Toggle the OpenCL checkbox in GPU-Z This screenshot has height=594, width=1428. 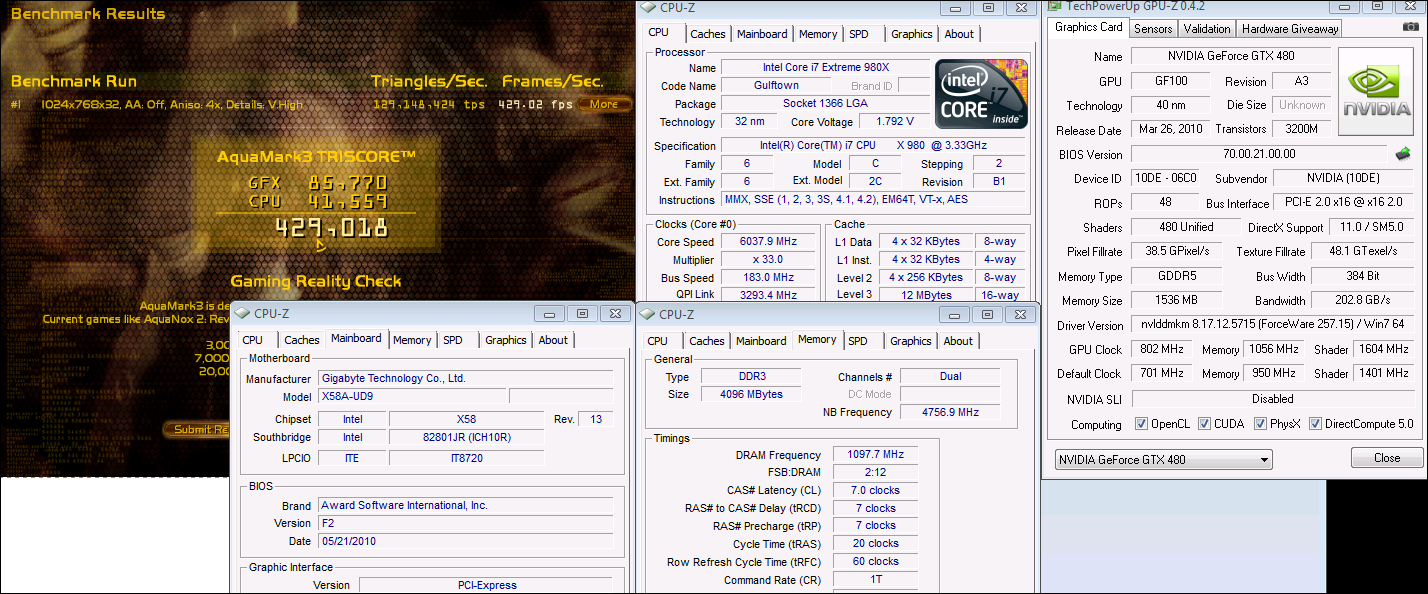(x=1141, y=424)
